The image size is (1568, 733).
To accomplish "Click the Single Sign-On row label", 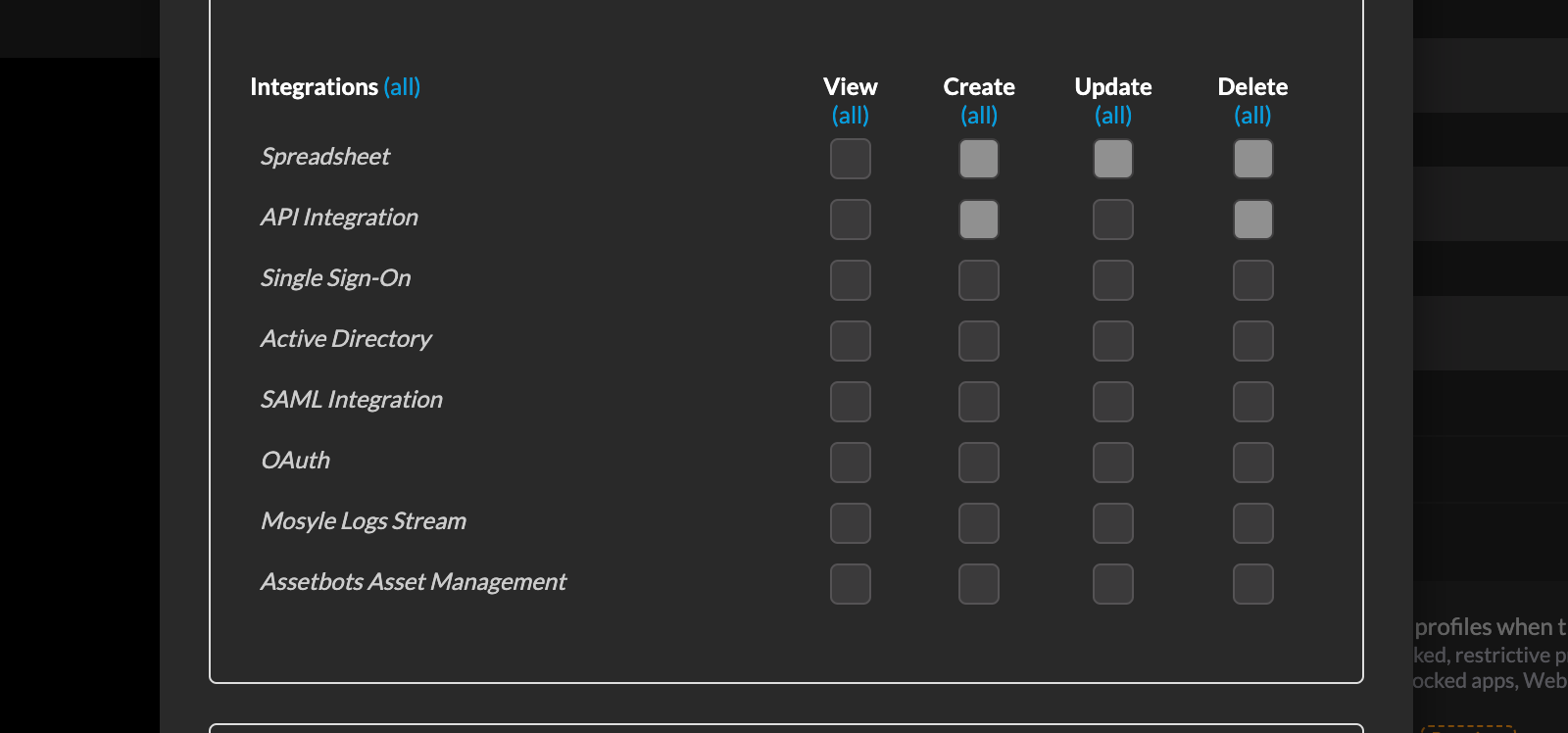I will 335,278.
